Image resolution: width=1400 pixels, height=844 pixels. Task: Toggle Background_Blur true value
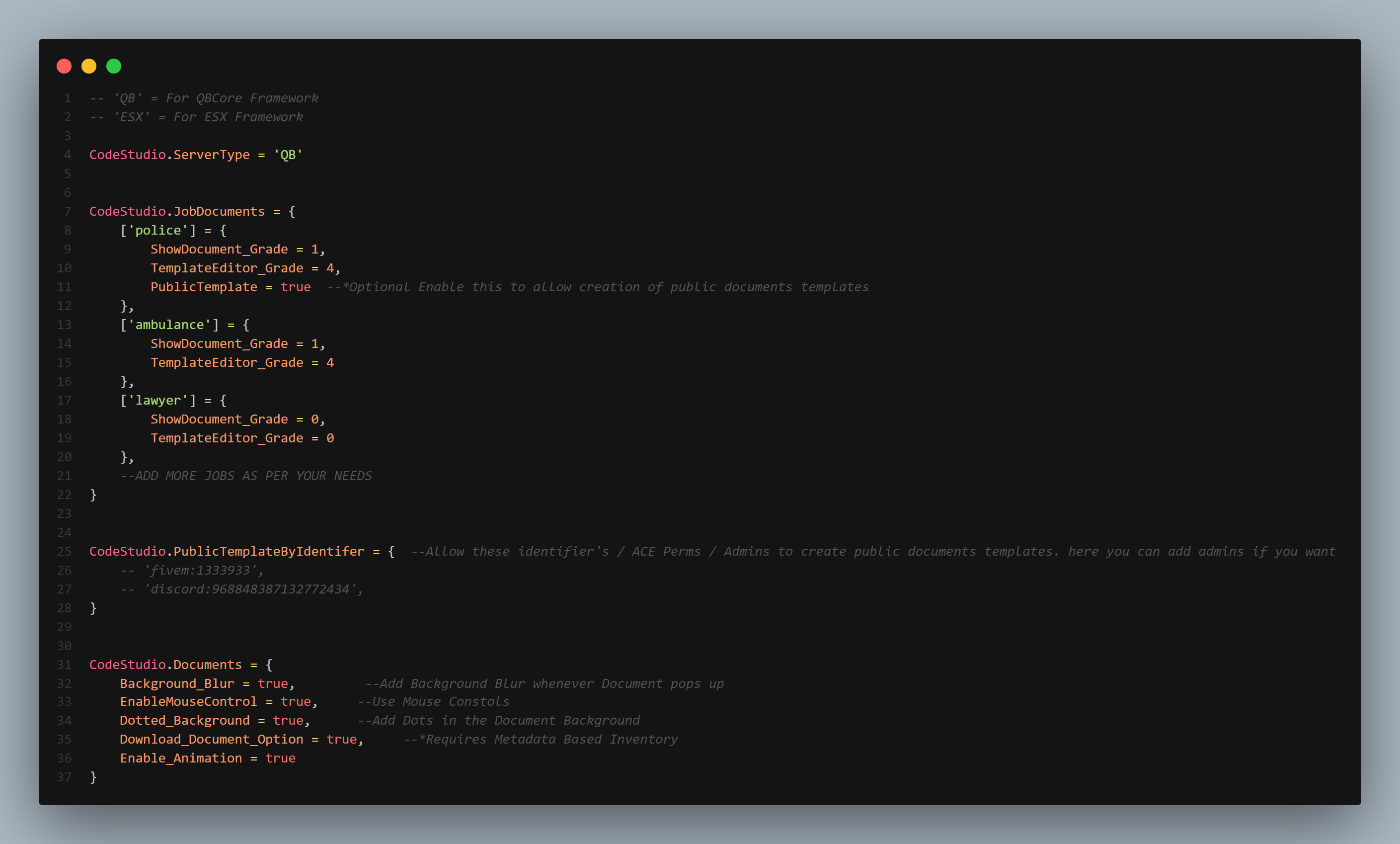(273, 683)
